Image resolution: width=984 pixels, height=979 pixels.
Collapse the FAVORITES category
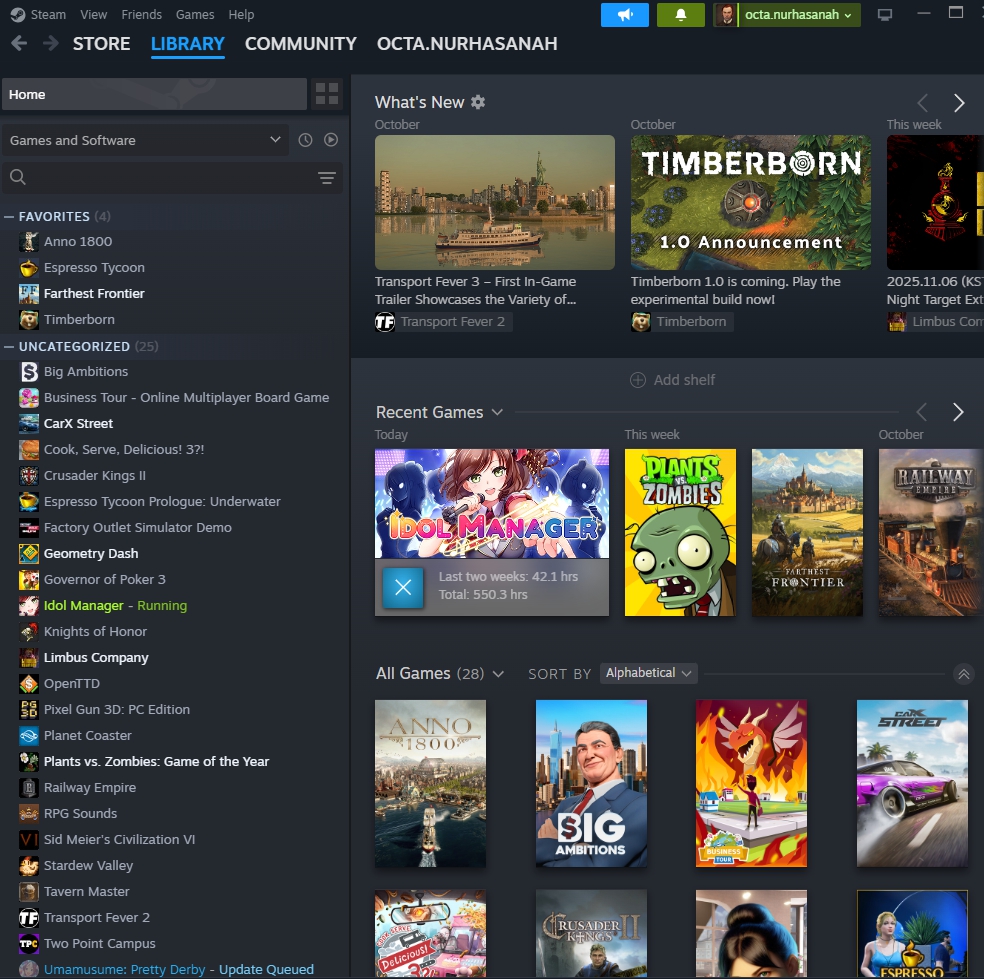tap(9, 217)
